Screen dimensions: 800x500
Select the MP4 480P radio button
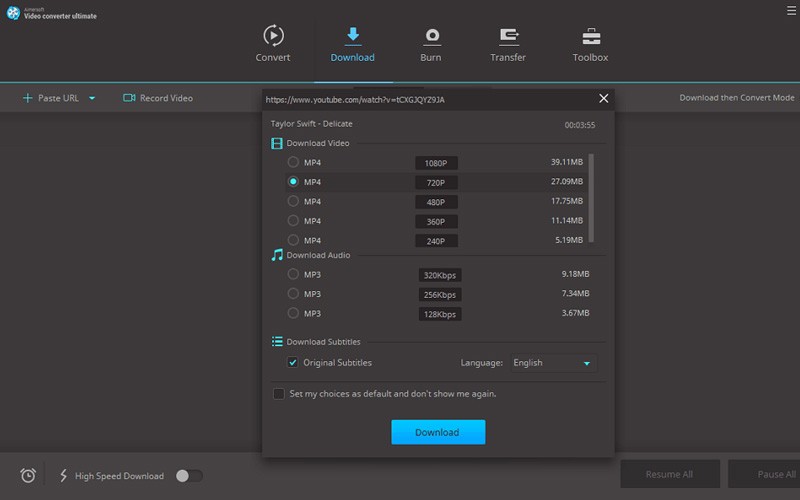point(293,201)
